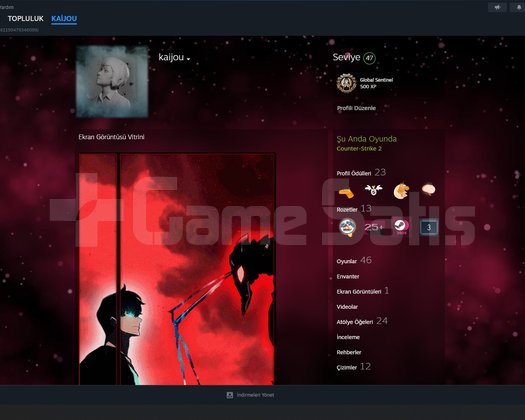Click the blue number 3 badge
This screenshot has height=420, width=525.
pos(429,228)
